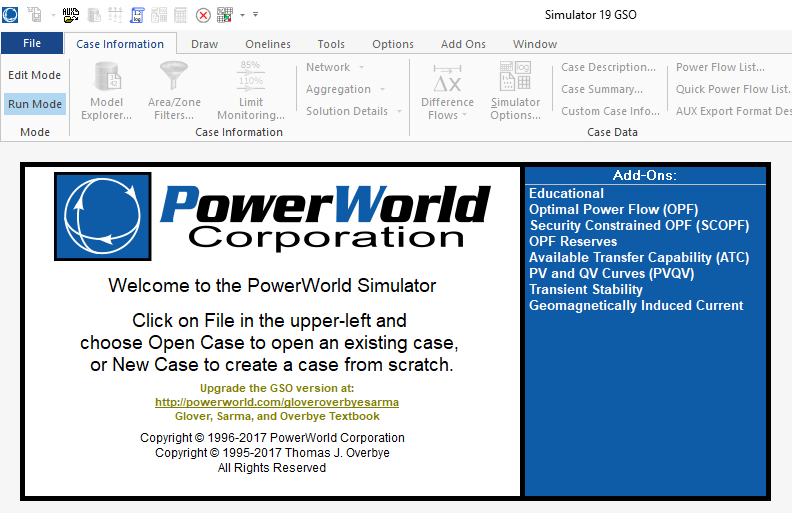Click the PowerWorld application icon in title bar
This screenshot has height=513, width=792.
[x=10, y=15]
